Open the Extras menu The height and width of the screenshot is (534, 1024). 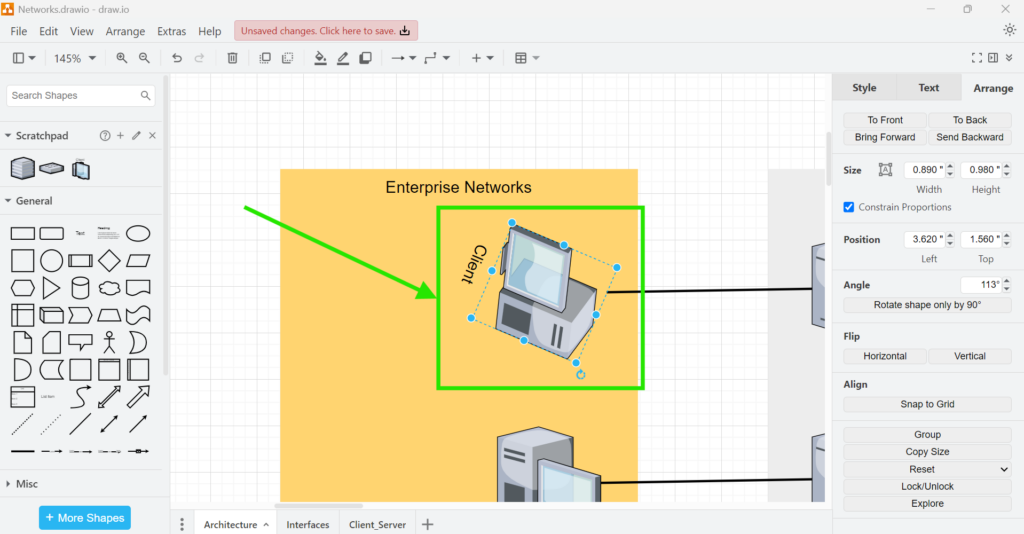pyautogui.click(x=171, y=31)
